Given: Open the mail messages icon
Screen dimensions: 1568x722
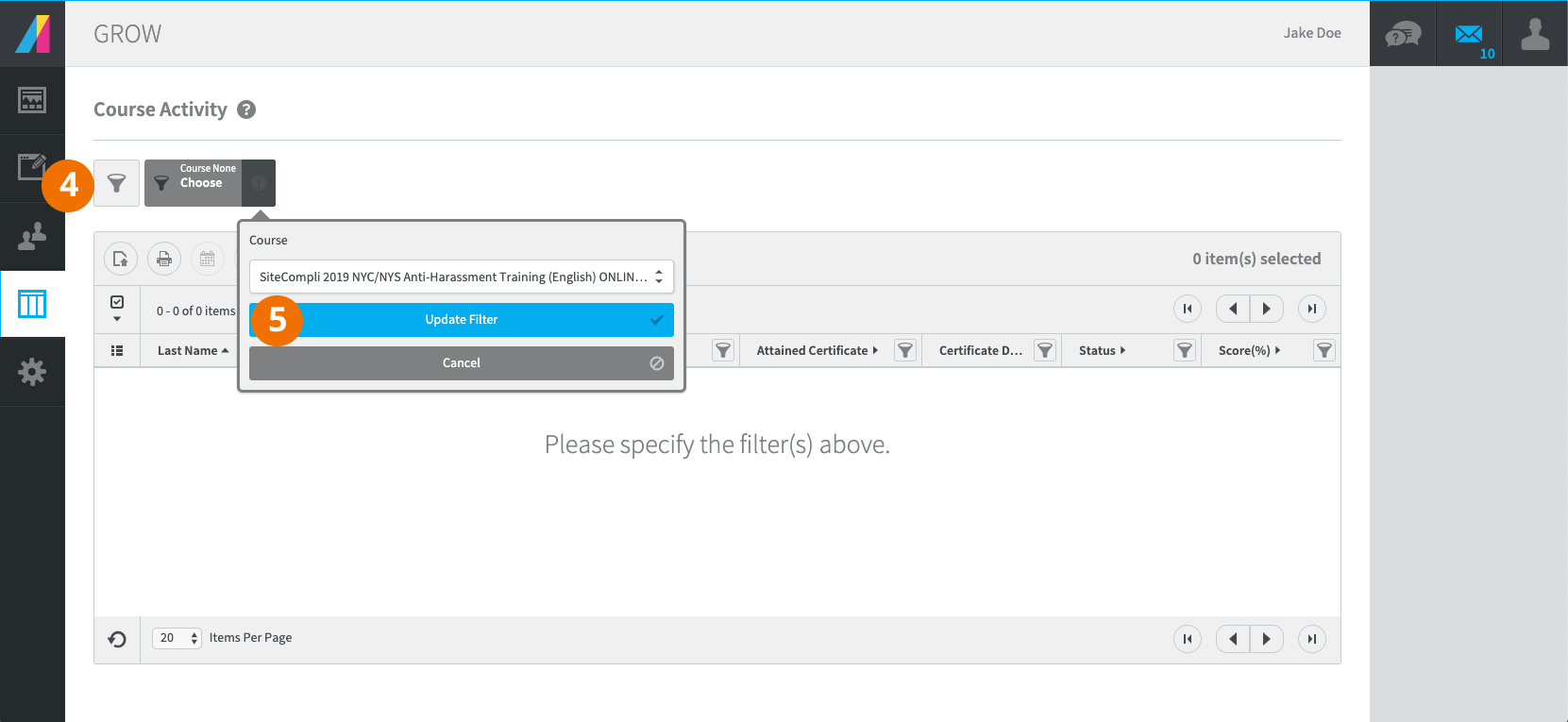Looking at the screenshot, I should pos(1469,35).
